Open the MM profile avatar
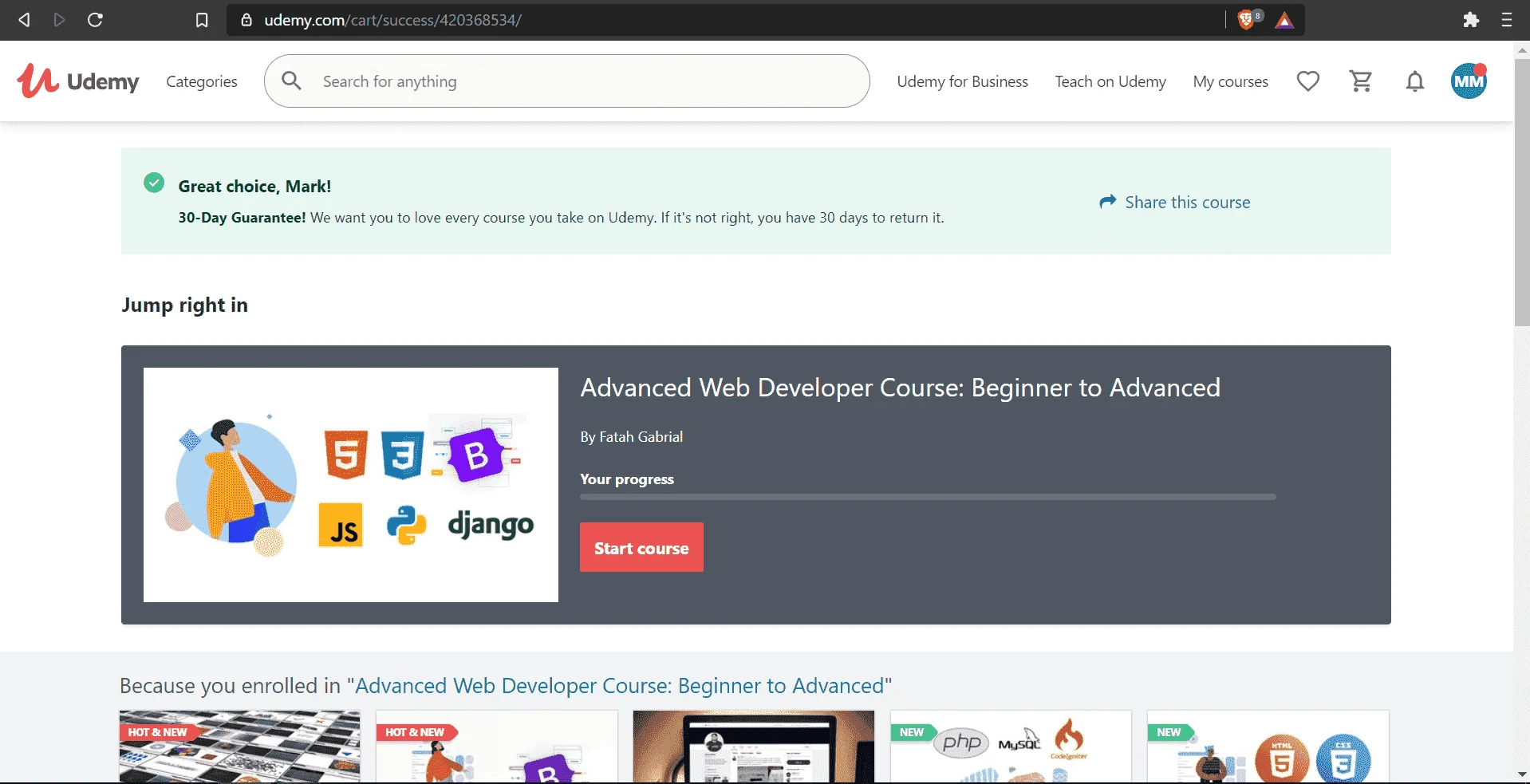This screenshot has width=1530, height=784. point(1469,81)
